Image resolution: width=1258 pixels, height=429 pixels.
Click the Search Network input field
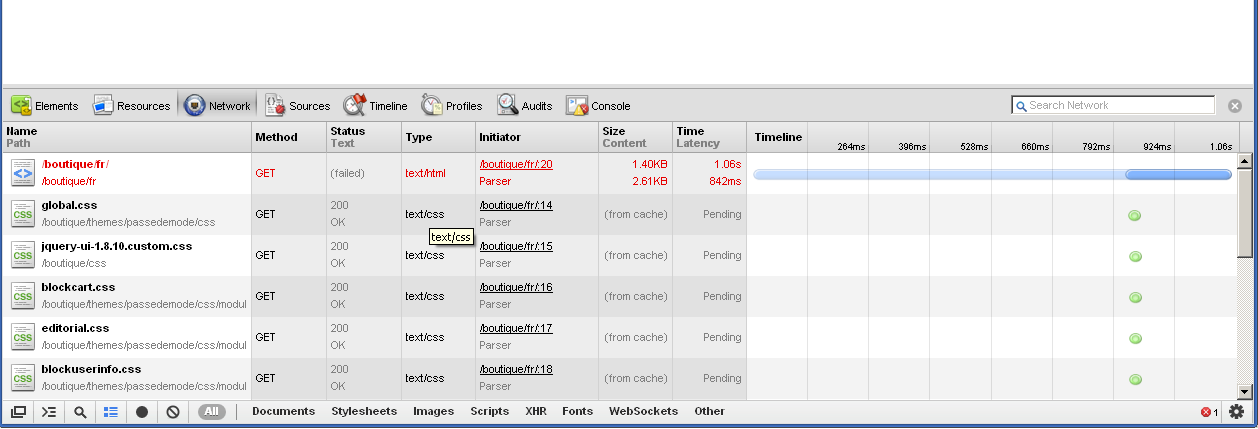(x=1113, y=105)
